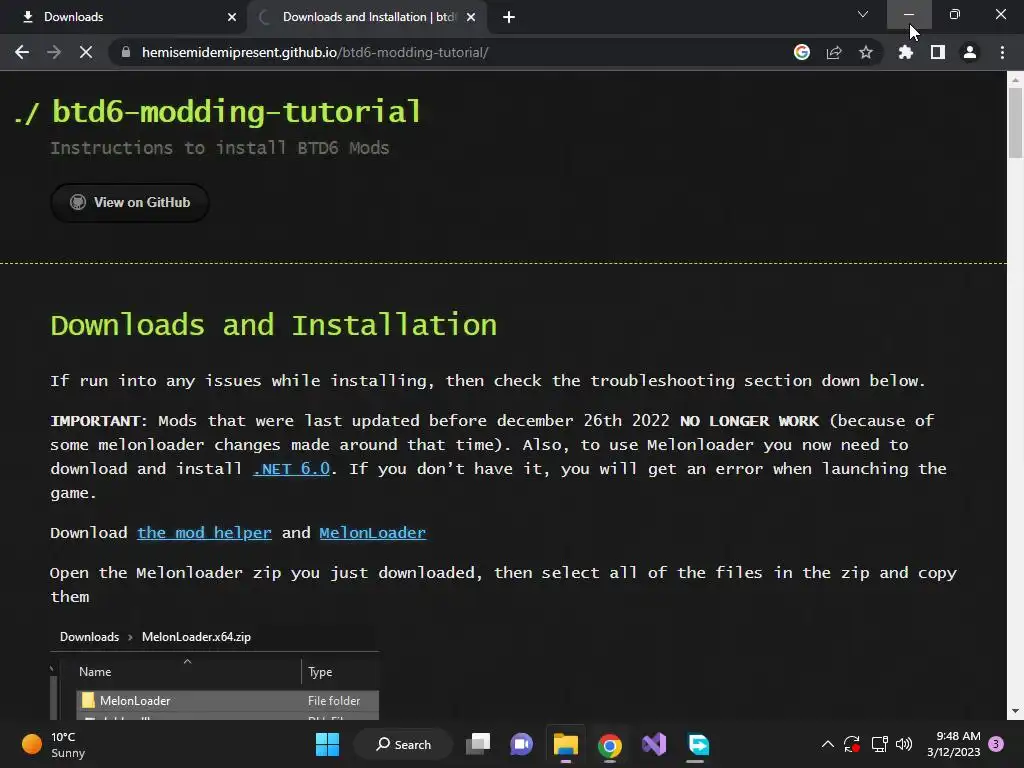Click MelonLoader.x64.zip breadcrumb in the image

(x=196, y=637)
